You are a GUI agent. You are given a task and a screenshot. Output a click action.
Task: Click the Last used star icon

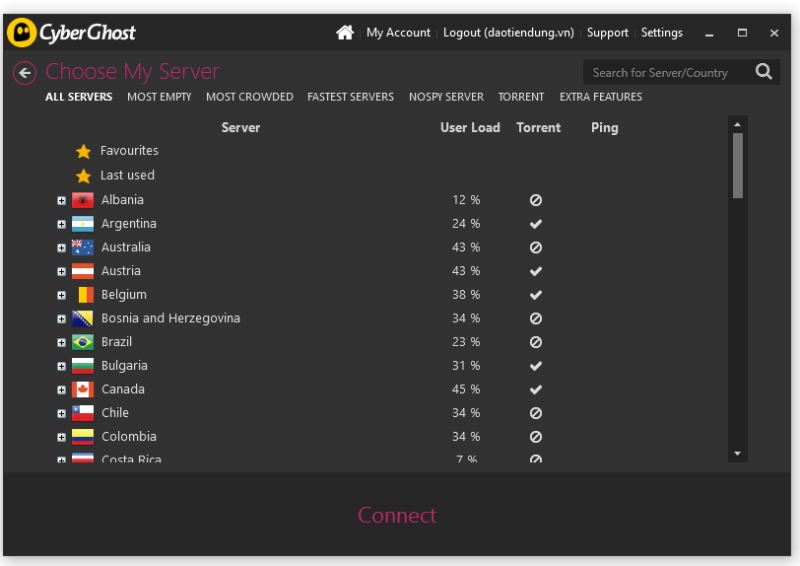click(84, 176)
